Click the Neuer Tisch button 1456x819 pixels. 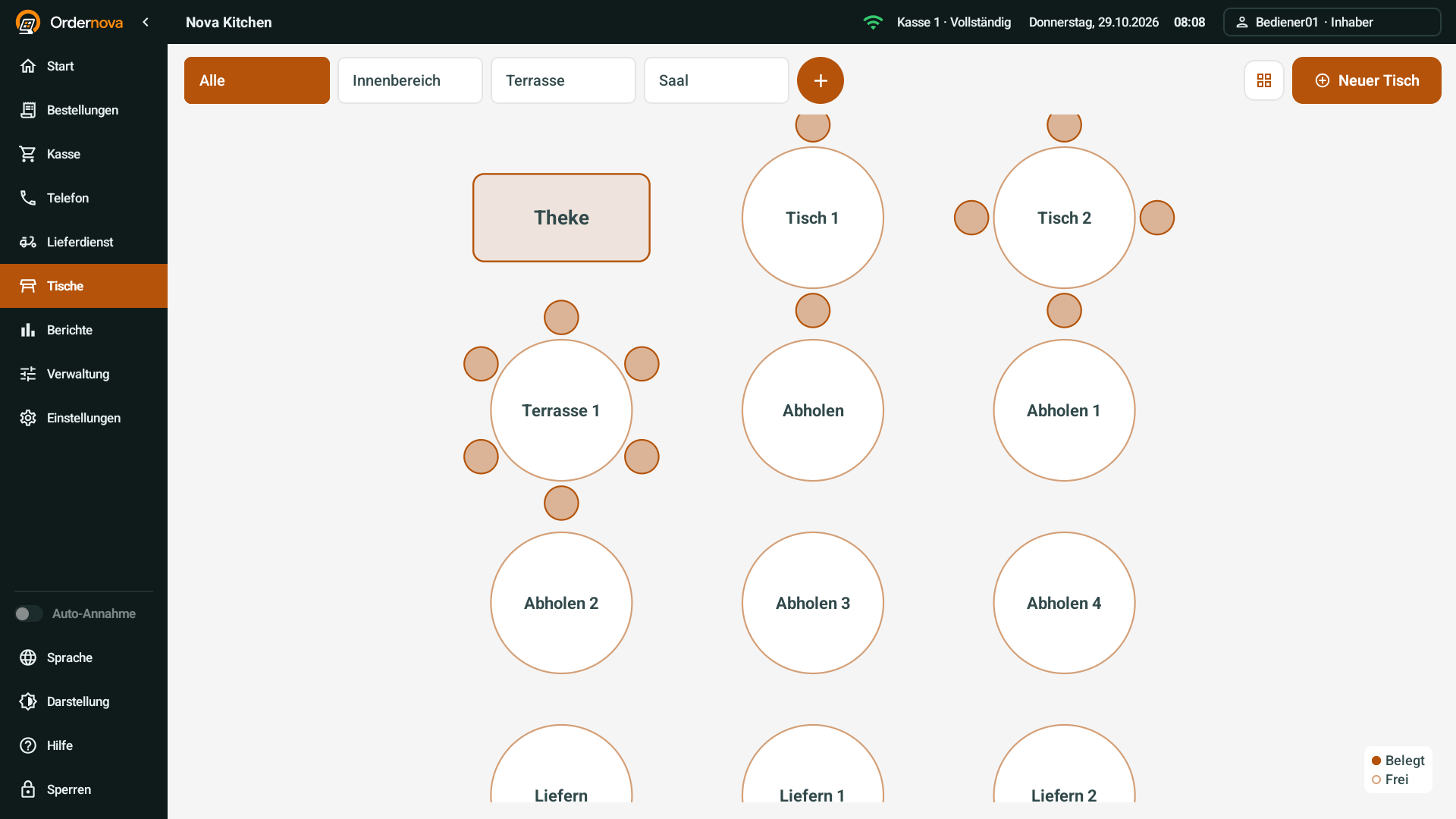[1367, 80]
